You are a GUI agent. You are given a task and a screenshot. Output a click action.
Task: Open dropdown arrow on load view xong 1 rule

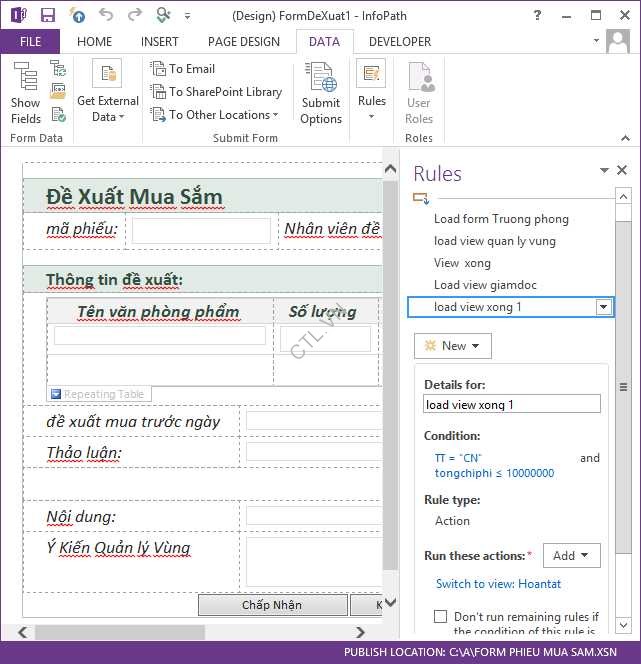[x=603, y=307]
